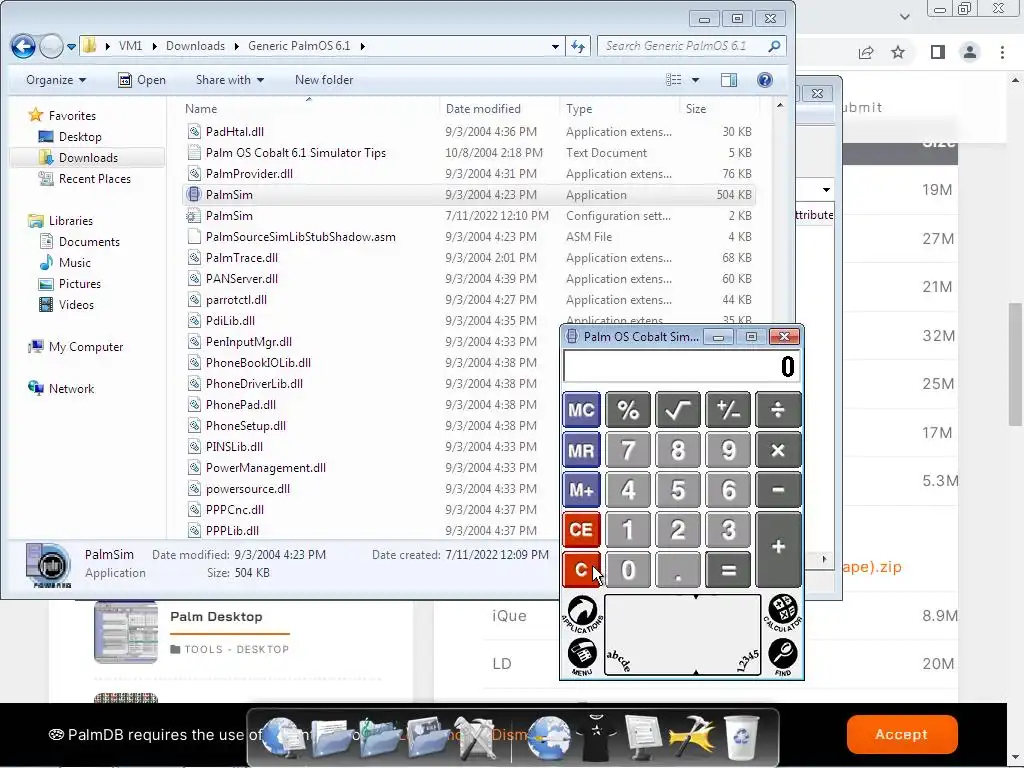The image size is (1024, 768).
Task: Open the Share with menu
Action: (230, 80)
